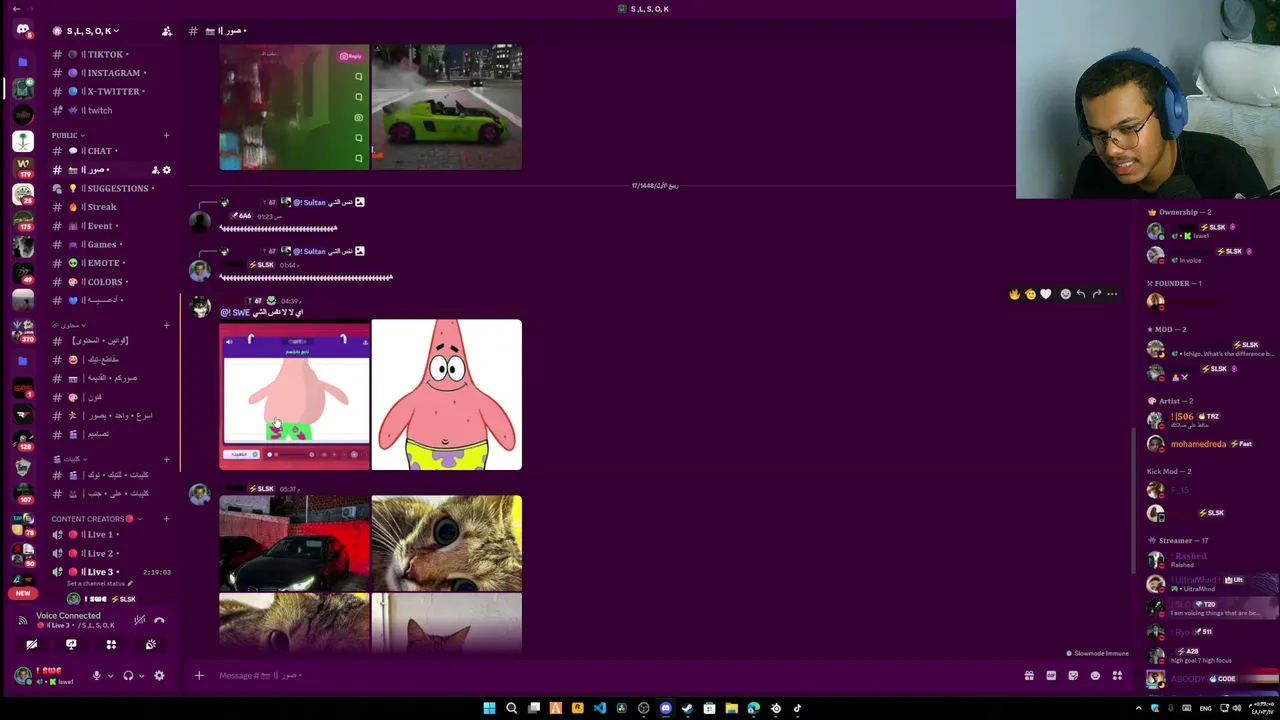This screenshot has height=720, width=1280.
Task: Open the soundboard from voice panel
Action: tap(151, 645)
